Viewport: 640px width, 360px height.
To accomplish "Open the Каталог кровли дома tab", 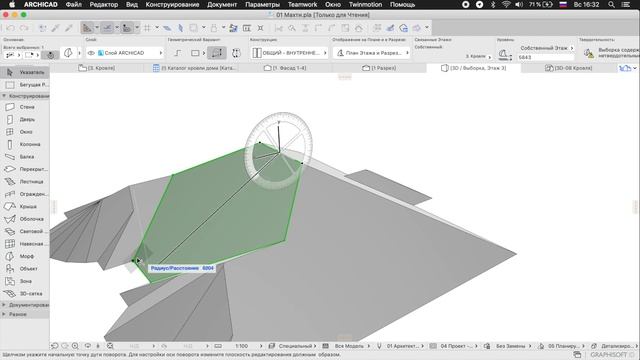I will pos(195,68).
